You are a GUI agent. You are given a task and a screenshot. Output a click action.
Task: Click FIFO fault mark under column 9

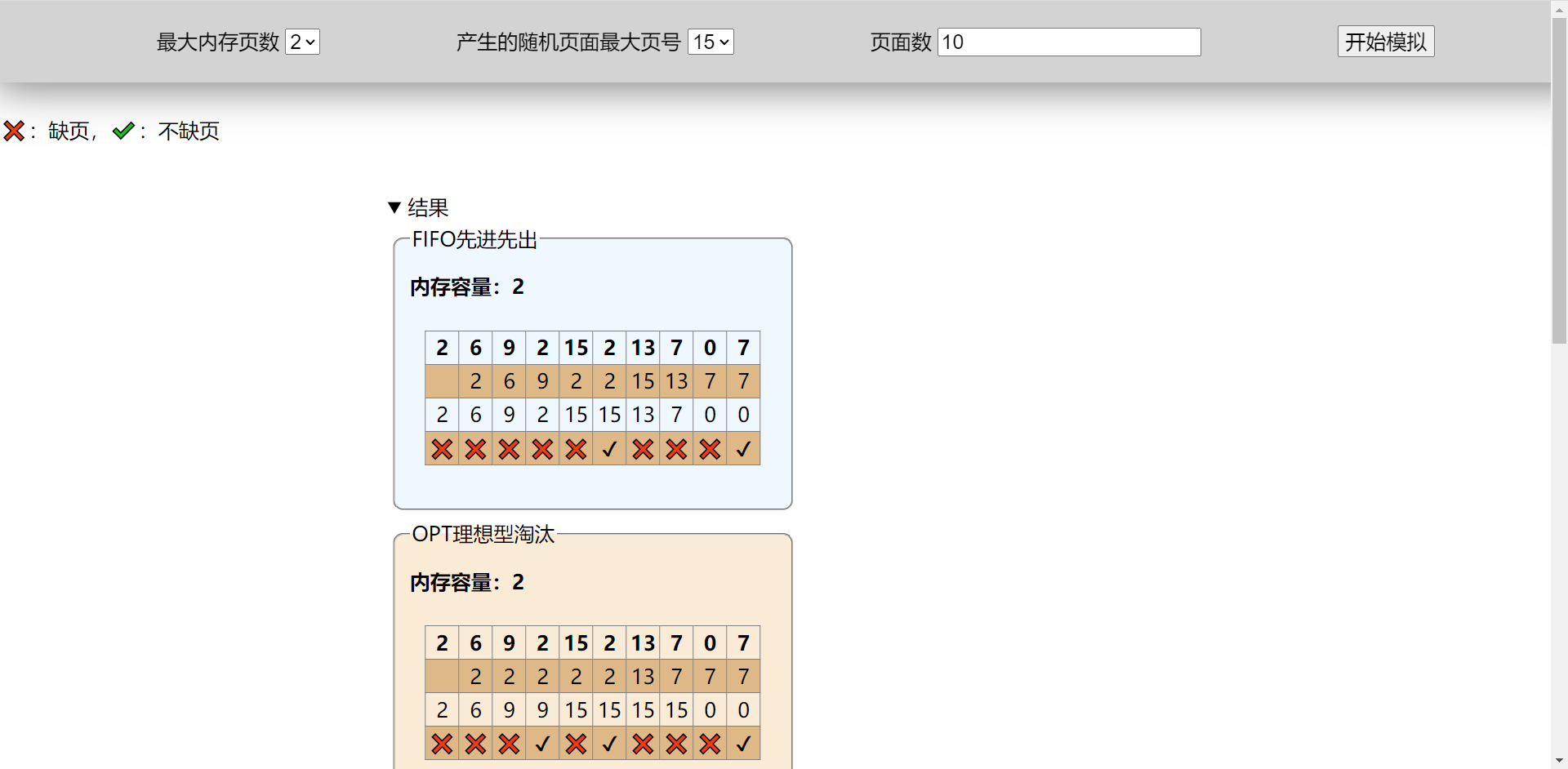tap(509, 449)
